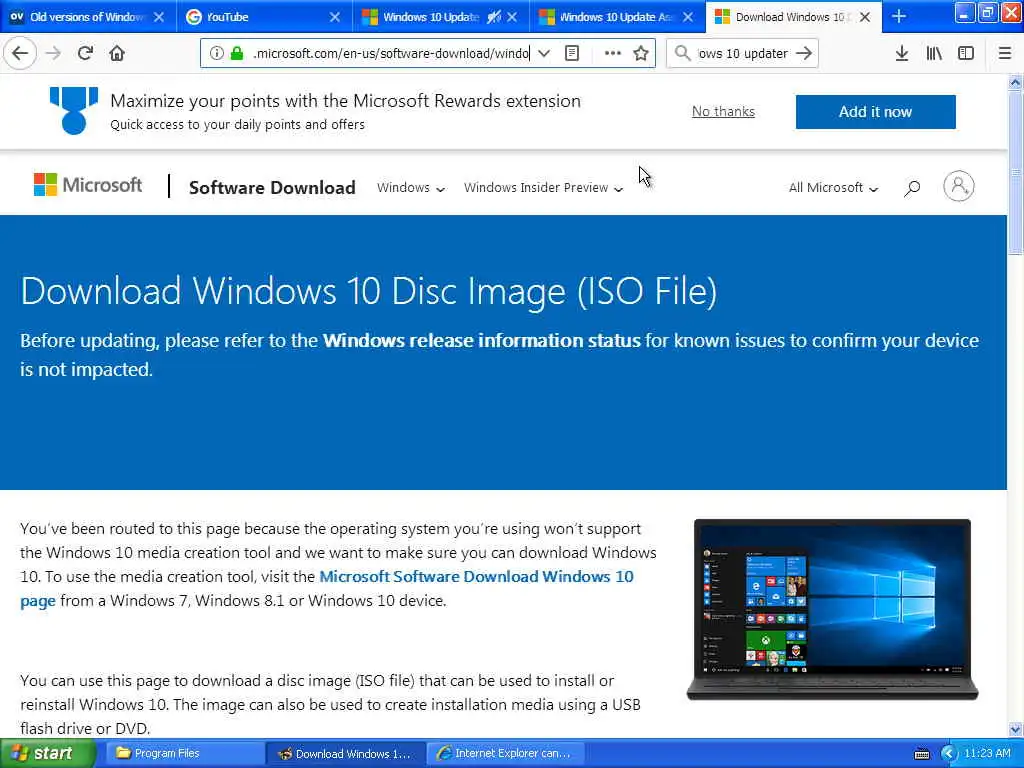Open the browser home page
Viewport: 1024px width, 768px height.
tap(117, 53)
